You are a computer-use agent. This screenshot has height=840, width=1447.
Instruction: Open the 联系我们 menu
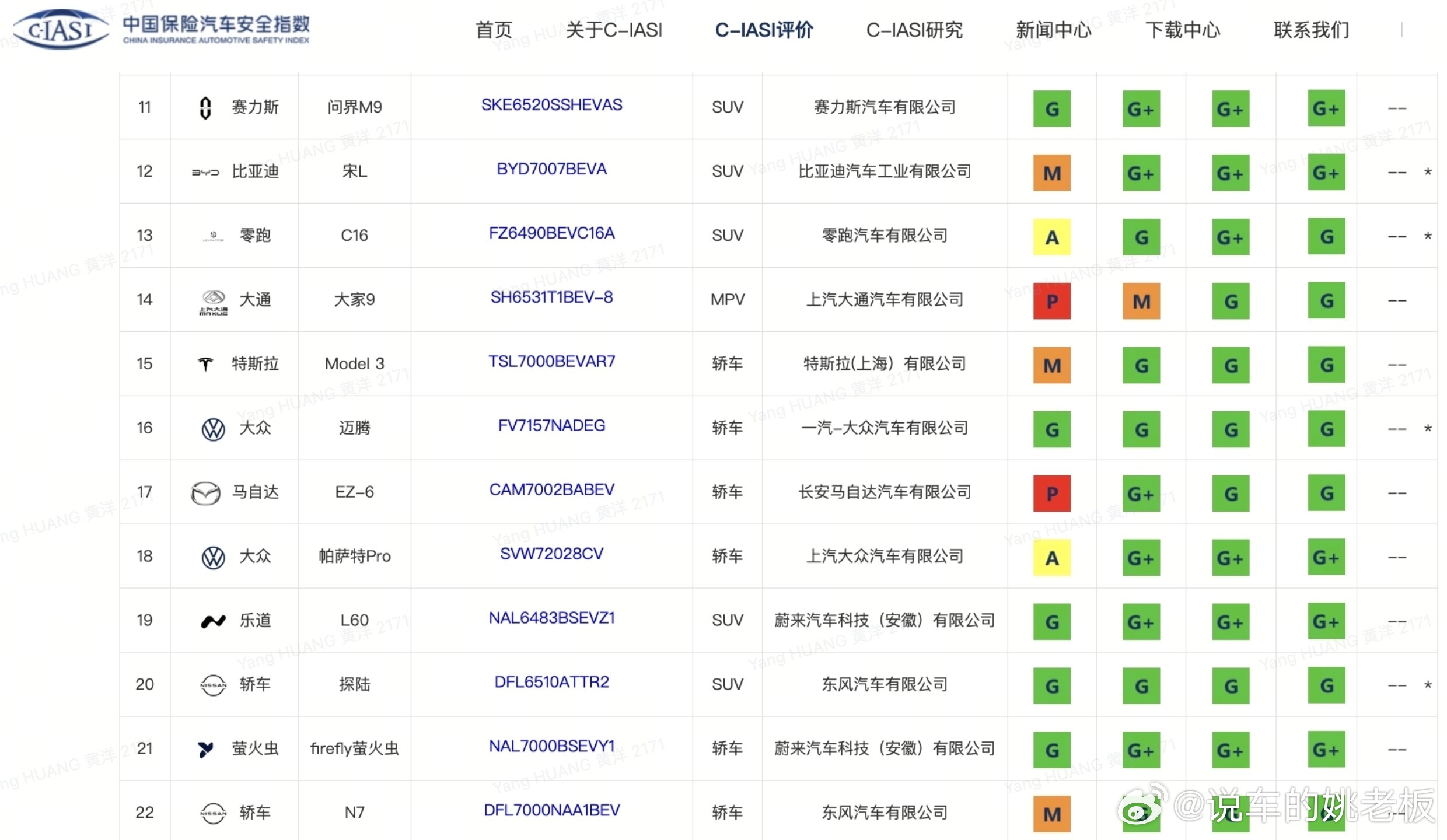pos(1312,30)
